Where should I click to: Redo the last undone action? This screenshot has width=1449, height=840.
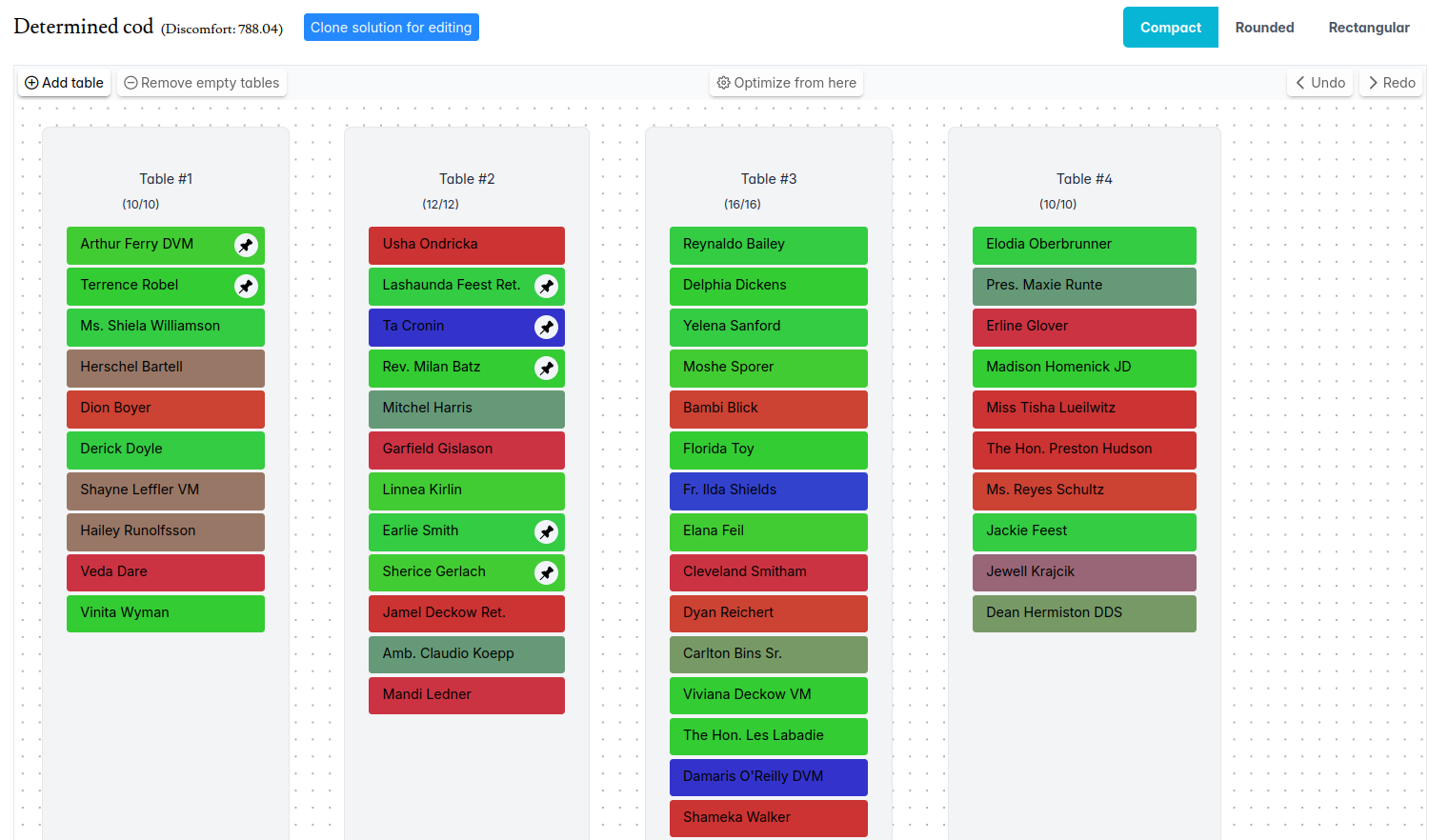tap(1392, 83)
